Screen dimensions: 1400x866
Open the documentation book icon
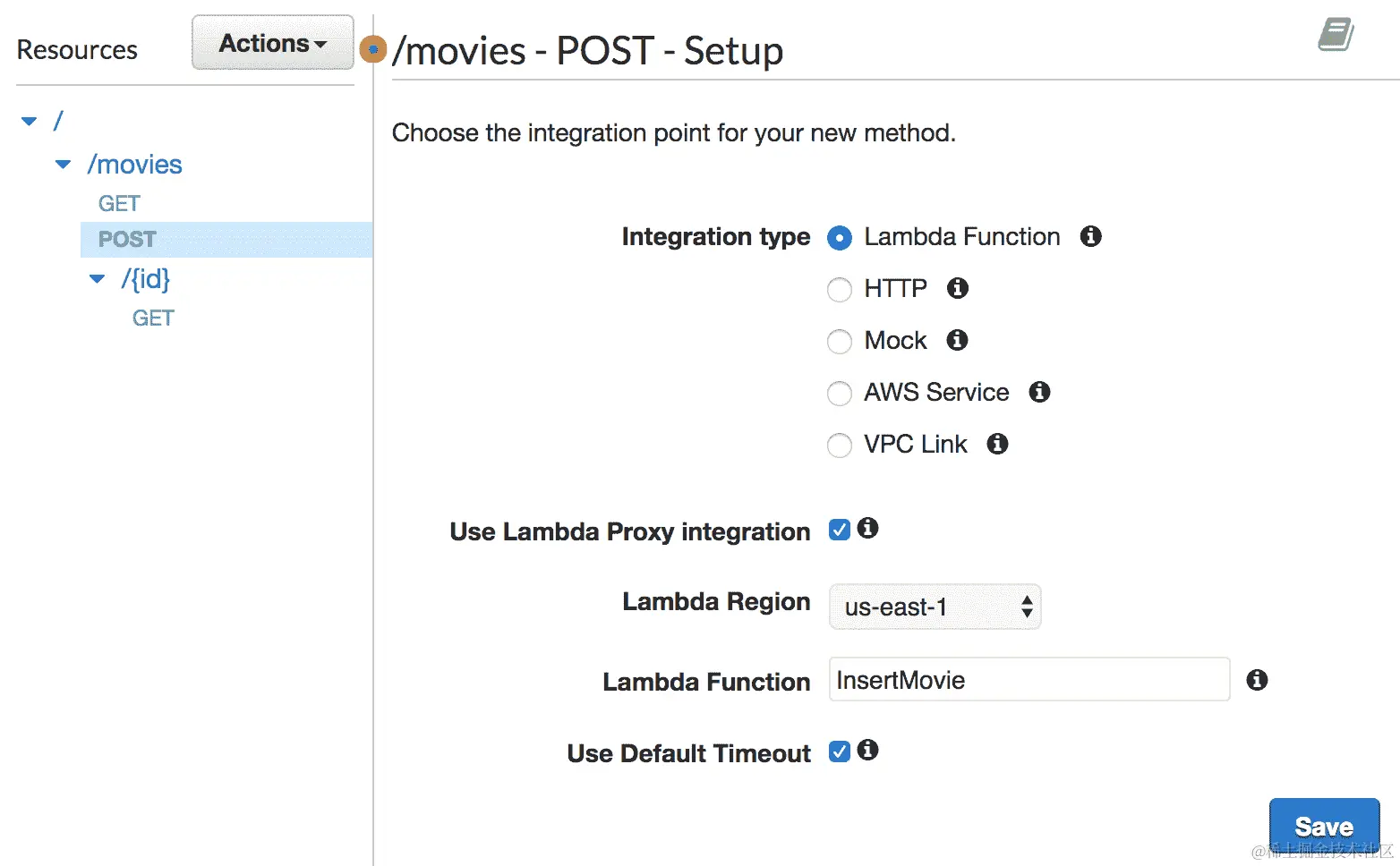coord(1336,35)
